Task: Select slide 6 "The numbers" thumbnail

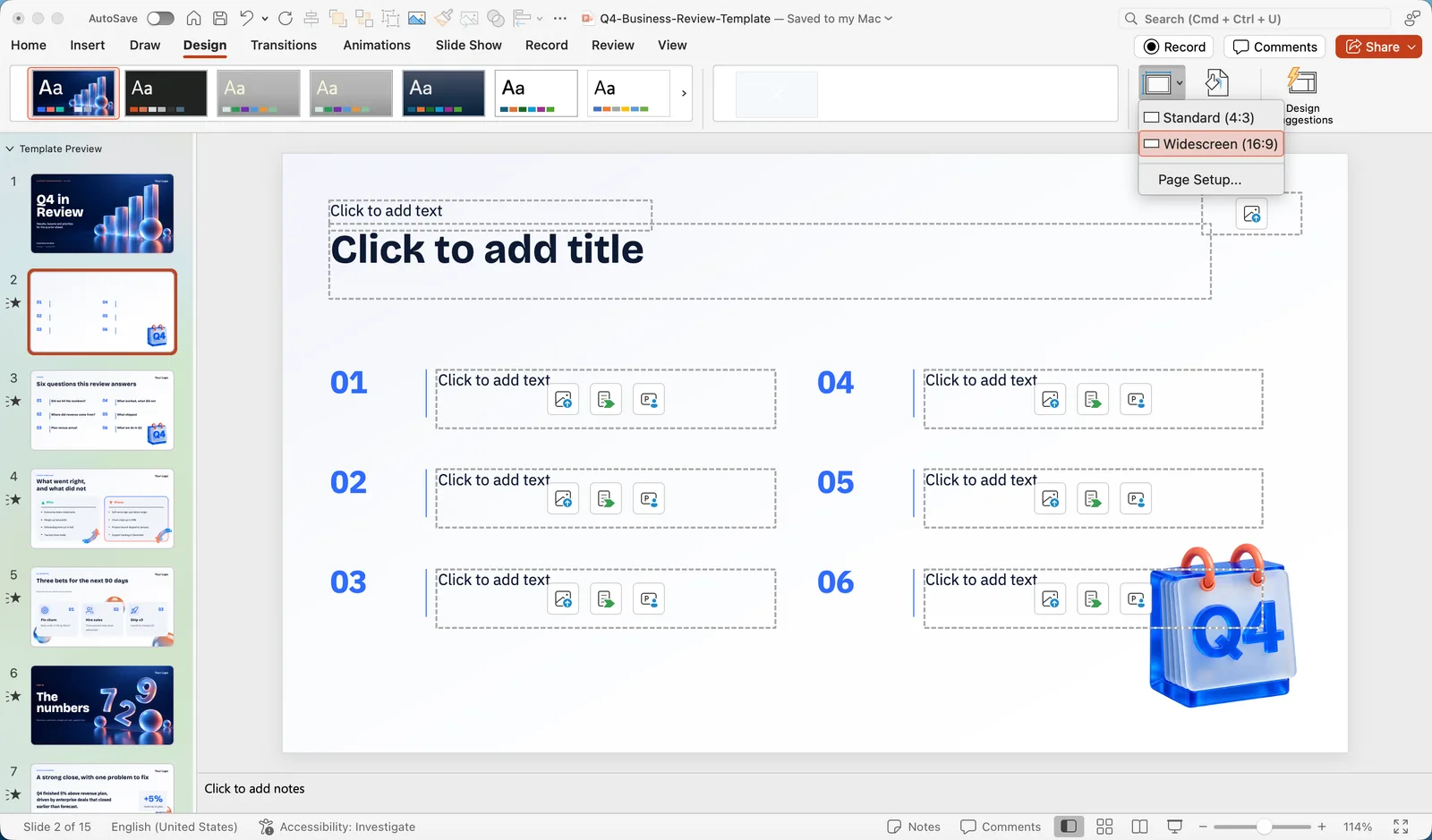Action: click(102, 705)
